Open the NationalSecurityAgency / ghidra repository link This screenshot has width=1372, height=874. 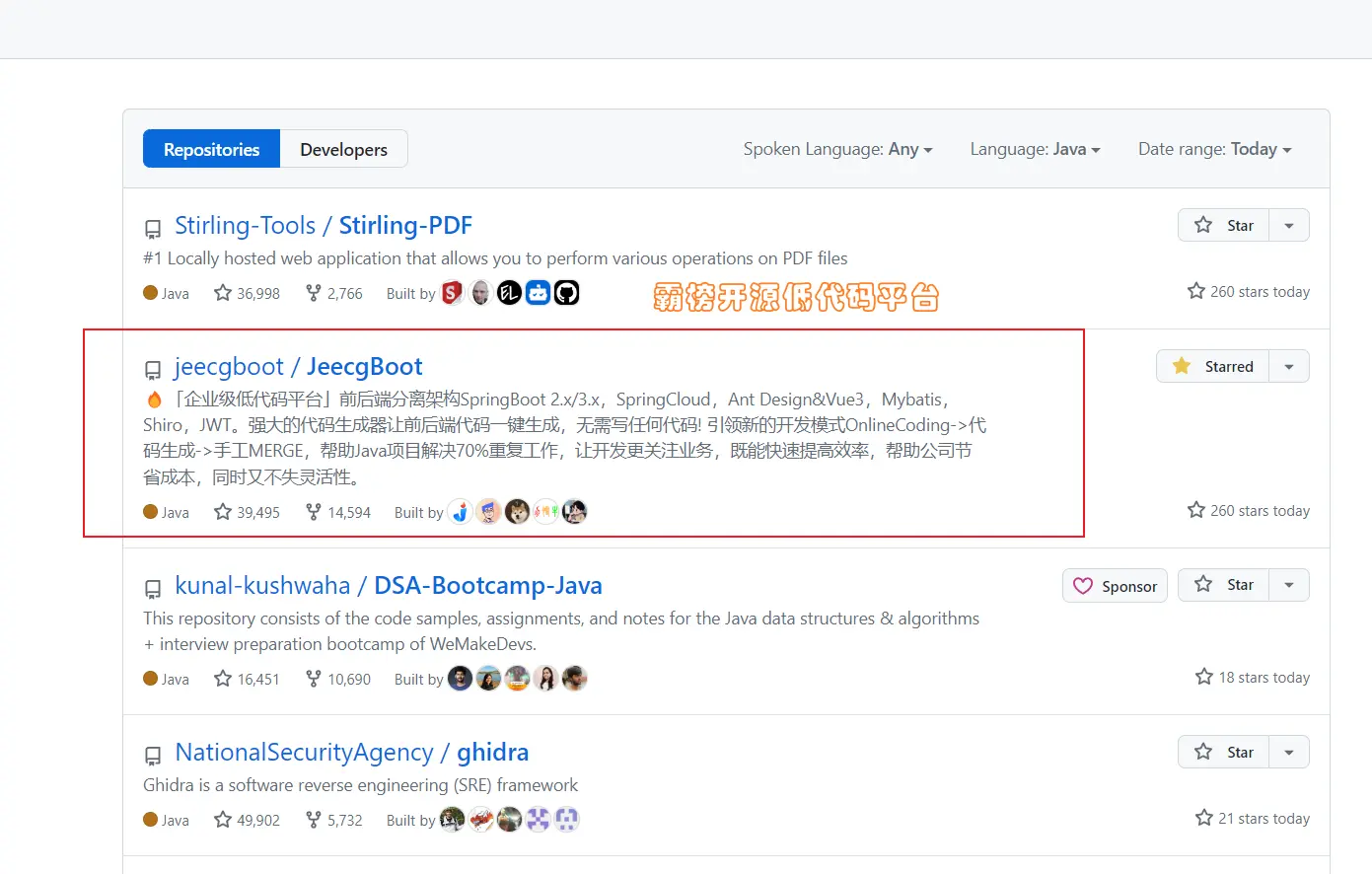tap(352, 752)
